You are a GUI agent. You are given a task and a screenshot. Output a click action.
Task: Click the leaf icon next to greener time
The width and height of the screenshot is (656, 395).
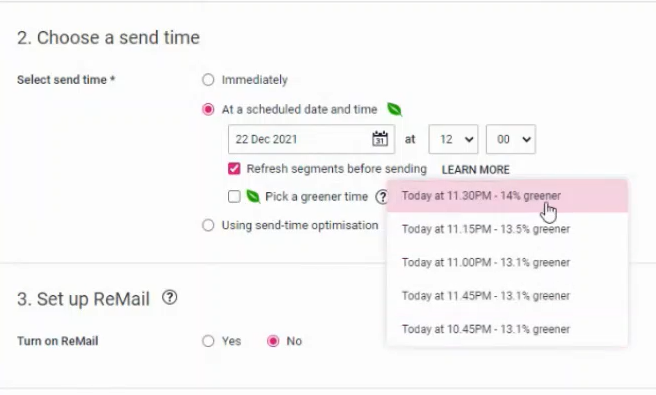pyautogui.click(x=253, y=196)
